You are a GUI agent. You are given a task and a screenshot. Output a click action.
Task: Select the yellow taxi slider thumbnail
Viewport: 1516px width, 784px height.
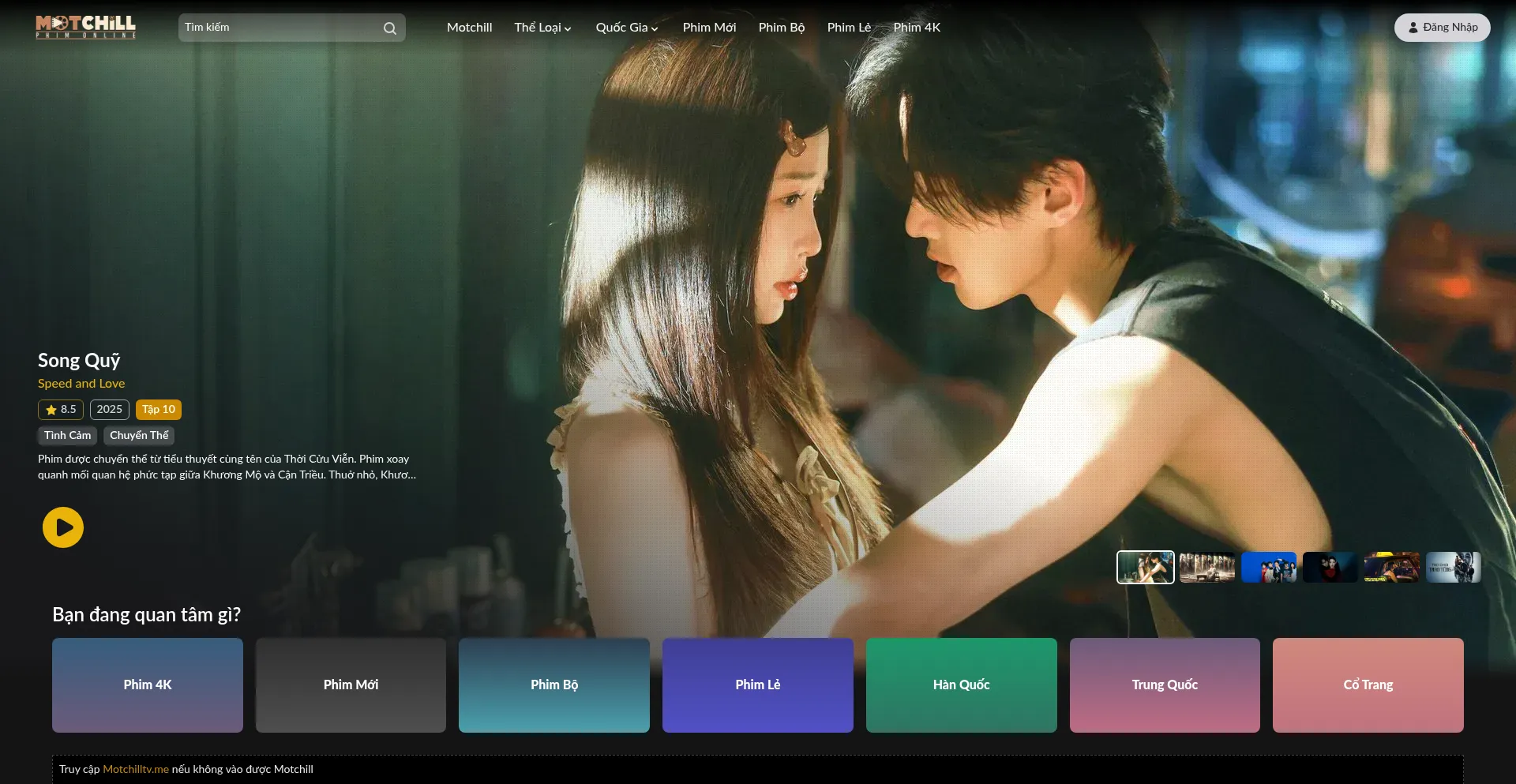tap(1391, 568)
